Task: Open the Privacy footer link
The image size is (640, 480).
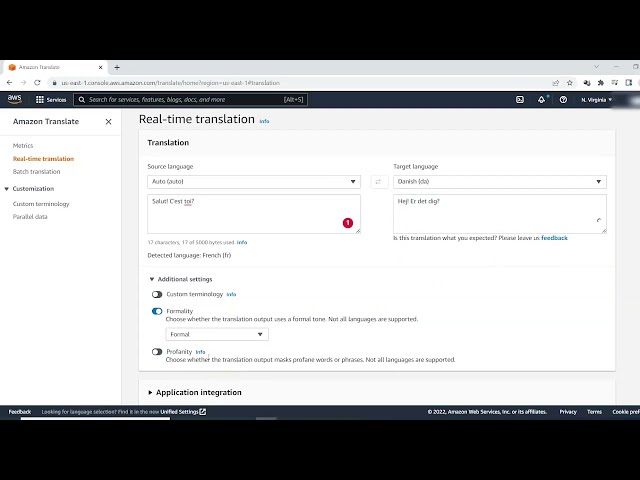Action: pyautogui.click(x=568, y=412)
